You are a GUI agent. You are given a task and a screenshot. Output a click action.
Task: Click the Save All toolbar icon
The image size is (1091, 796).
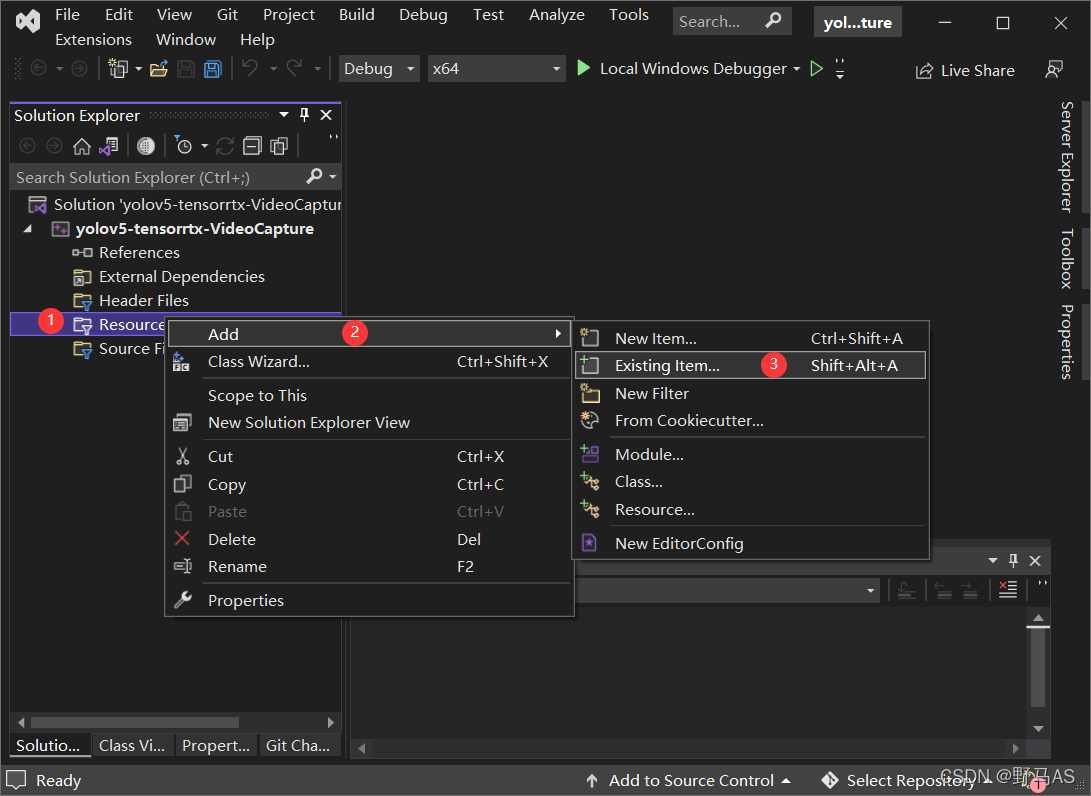coord(212,69)
